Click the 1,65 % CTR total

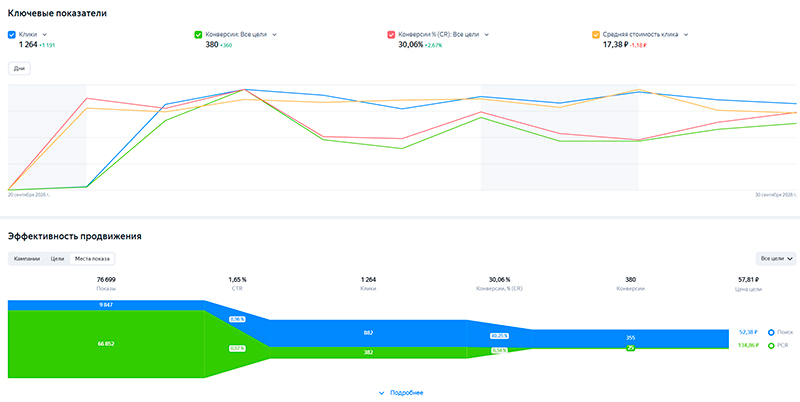pos(237,280)
